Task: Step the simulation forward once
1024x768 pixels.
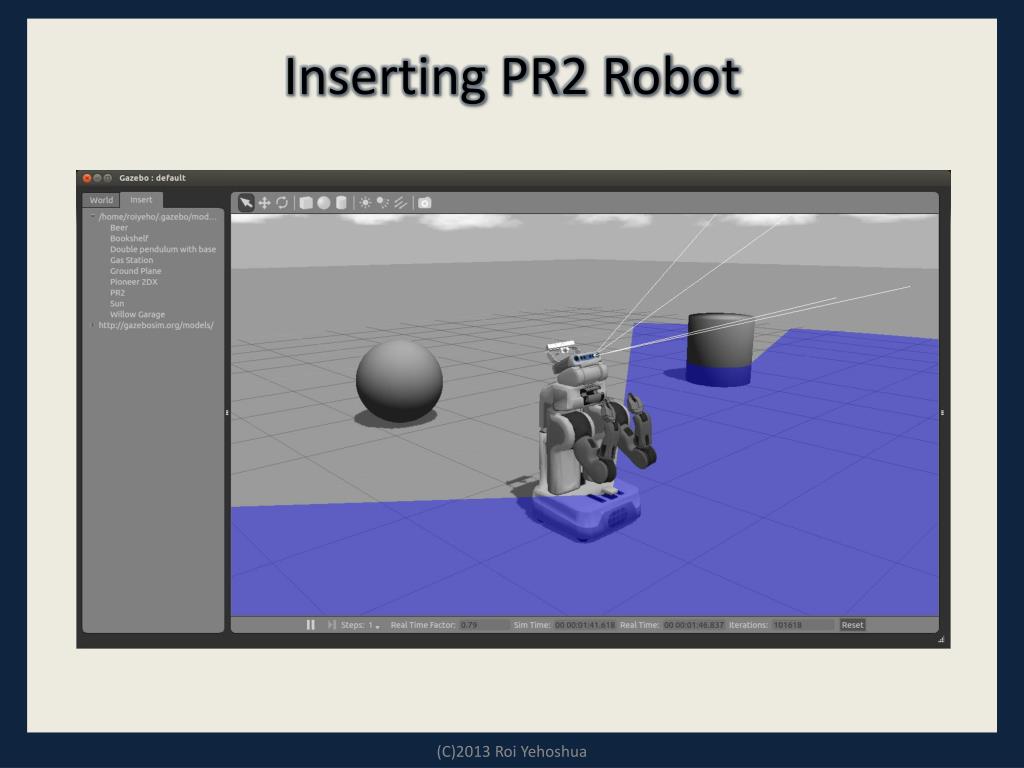Action: (x=331, y=625)
